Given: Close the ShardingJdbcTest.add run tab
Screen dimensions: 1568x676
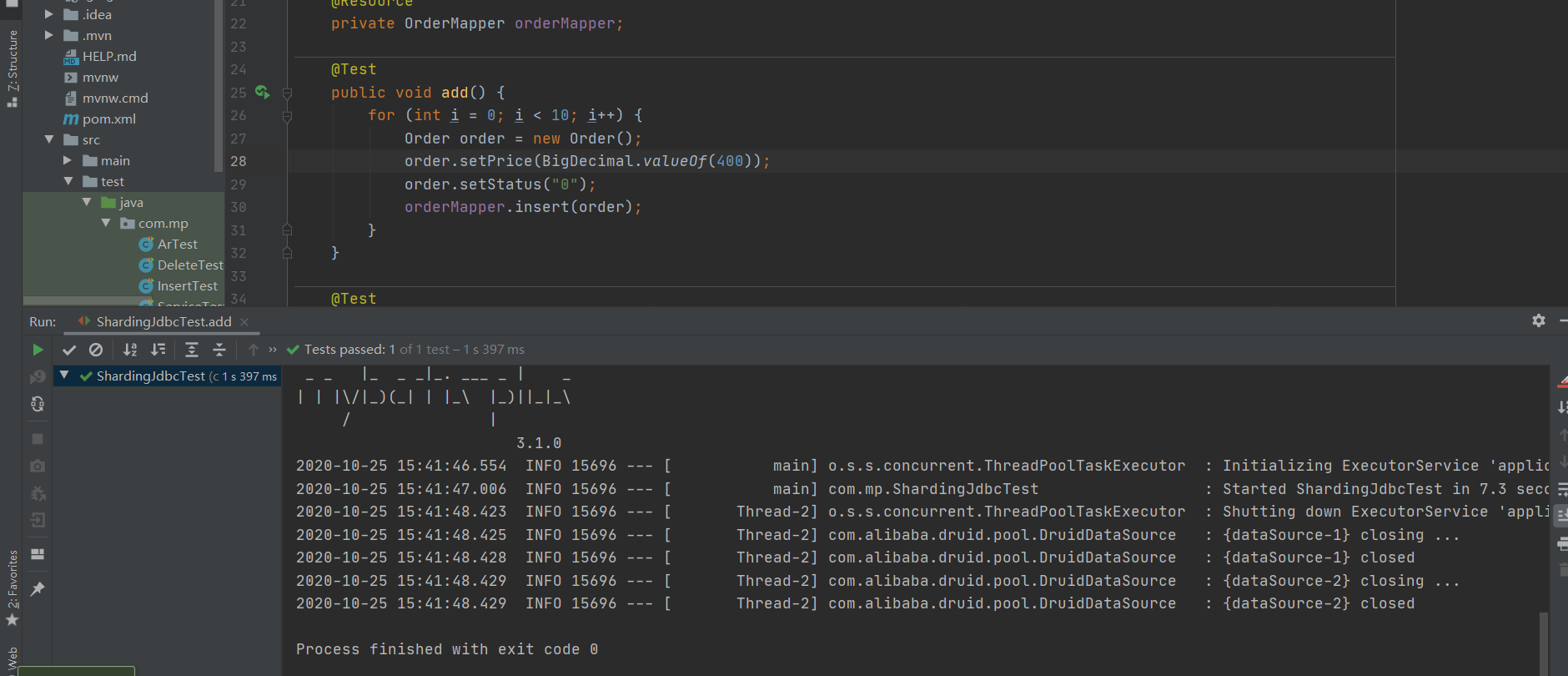Looking at the screenshot, I should [244, 322].
